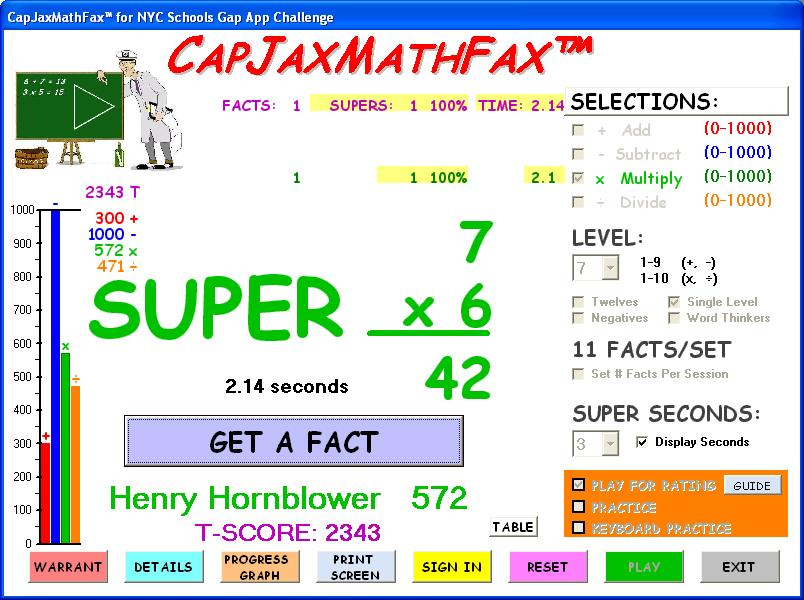Click the Divide range (0-1000) in orange
This screenshot has width=804, height=600.
click(738, 200)
